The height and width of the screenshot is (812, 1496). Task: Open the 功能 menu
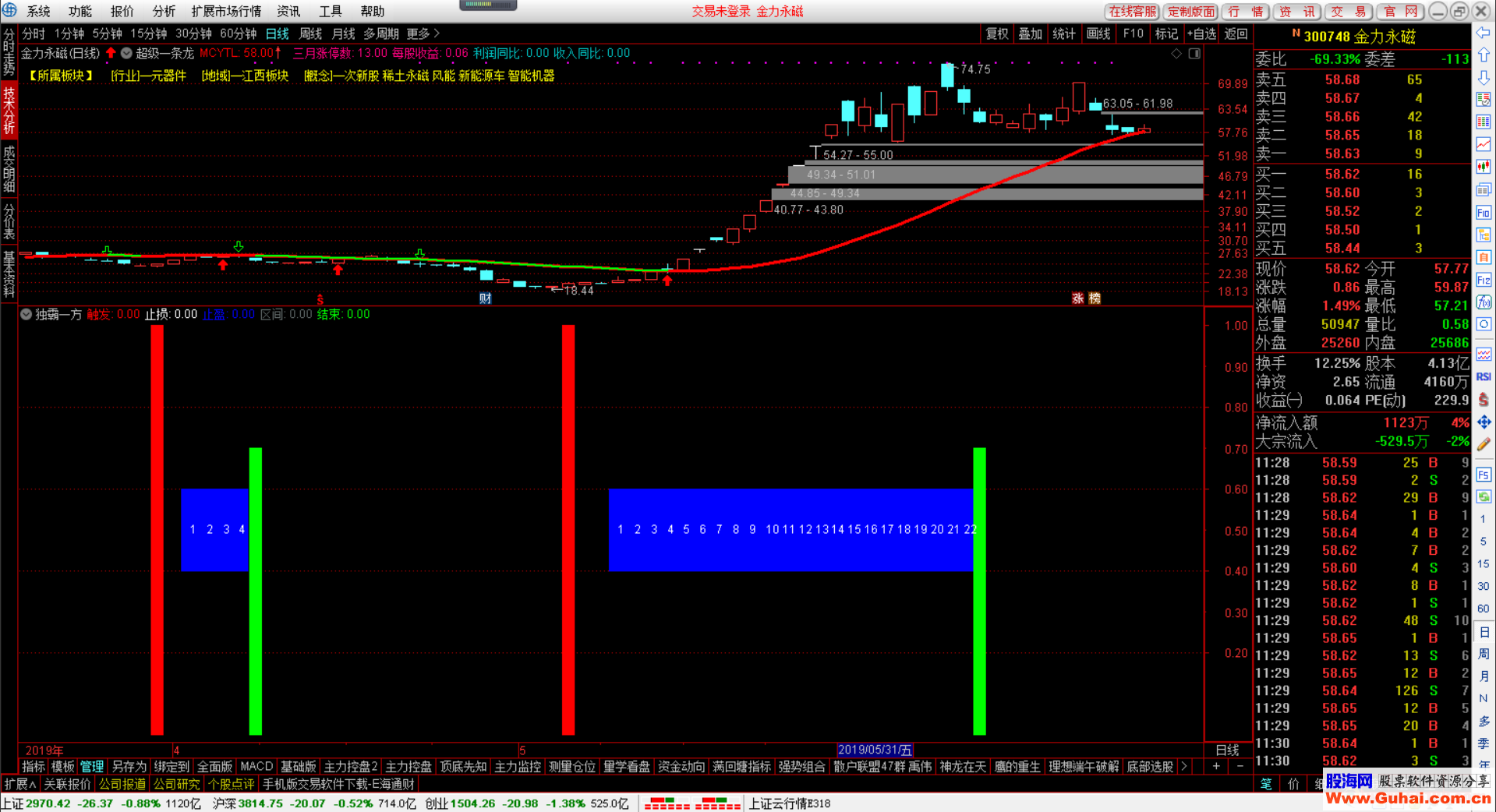point(80,11)
